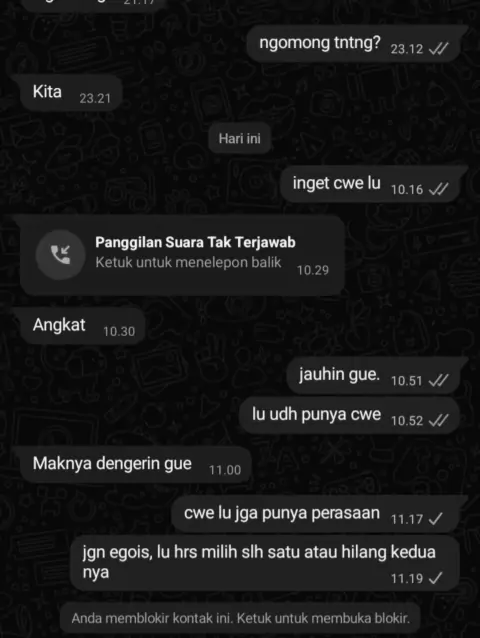Tap the missed voice call phone icon
The width and height of the screenshot is (480, 638).
(x=61, y=255)
